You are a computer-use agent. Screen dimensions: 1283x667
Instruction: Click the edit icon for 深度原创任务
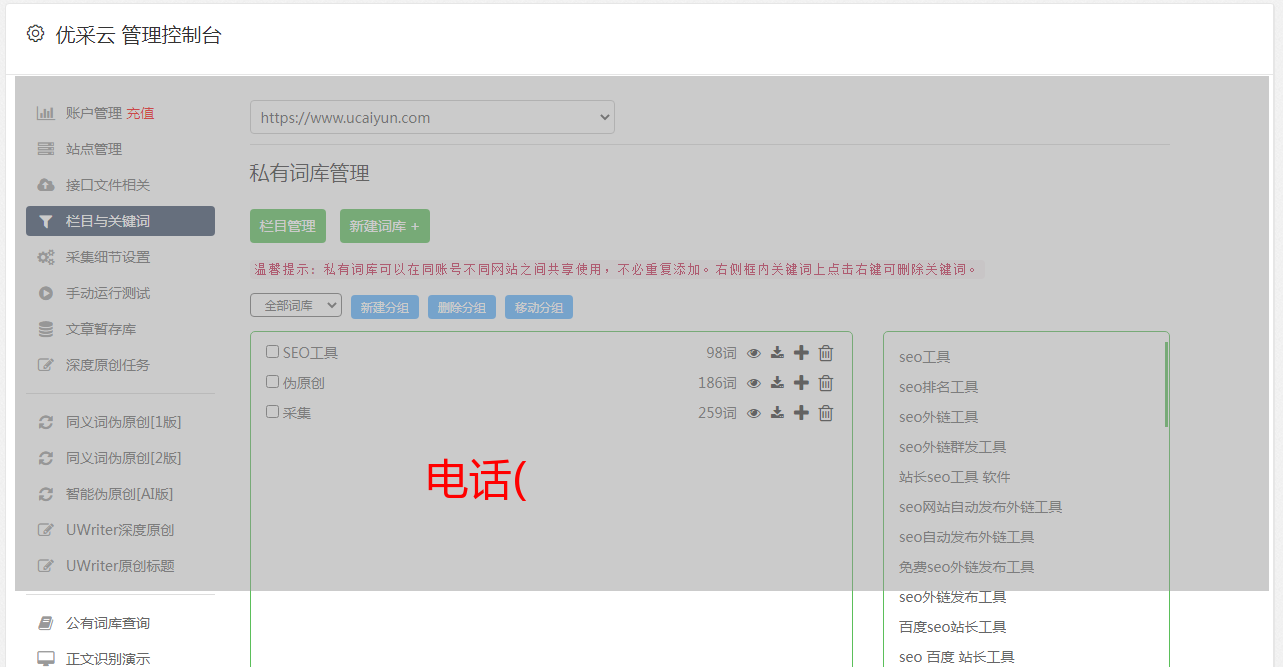[45, 365]
